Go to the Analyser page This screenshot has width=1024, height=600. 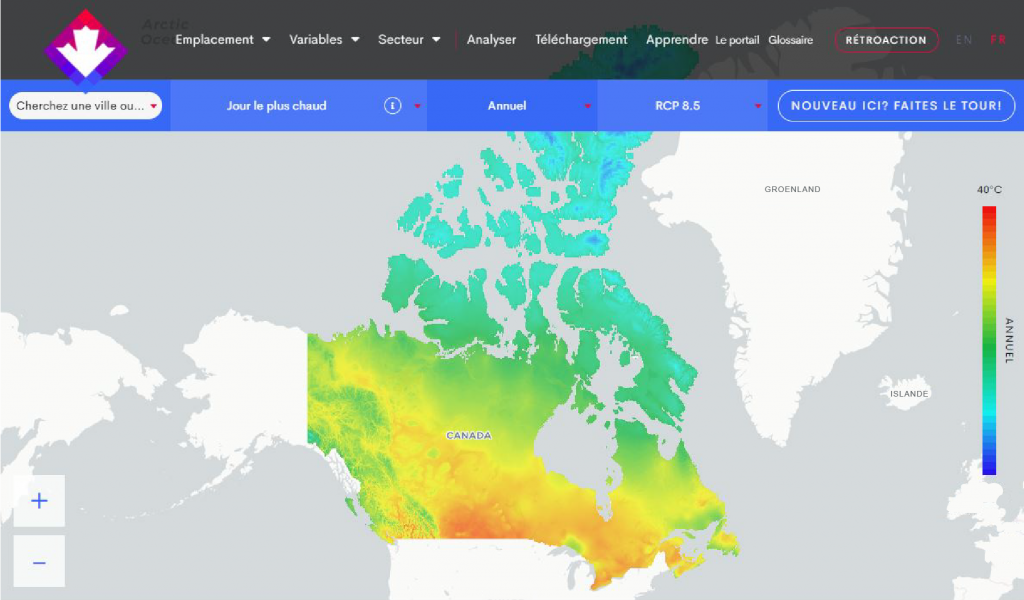(491, 40)
